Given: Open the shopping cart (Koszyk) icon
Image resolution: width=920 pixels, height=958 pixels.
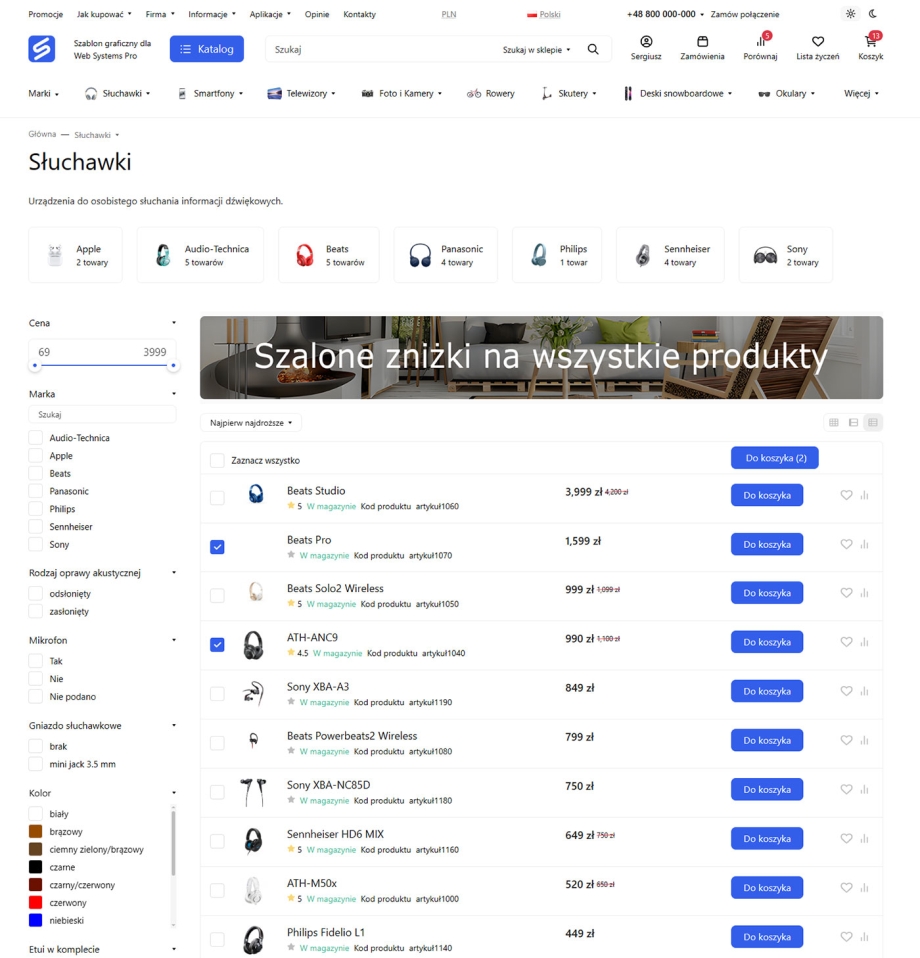Looking at the screenshot, I should tap(870, 43).
